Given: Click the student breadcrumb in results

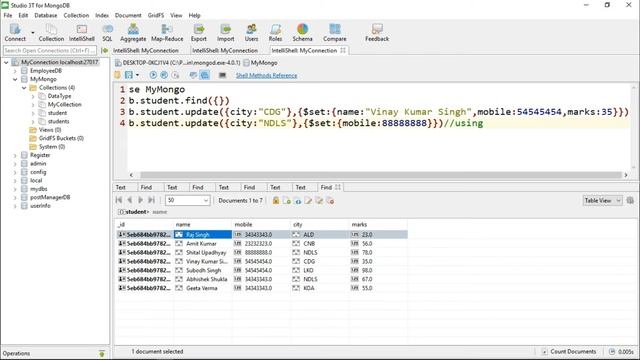Looking at the screenshot, I should coord(136,212).
